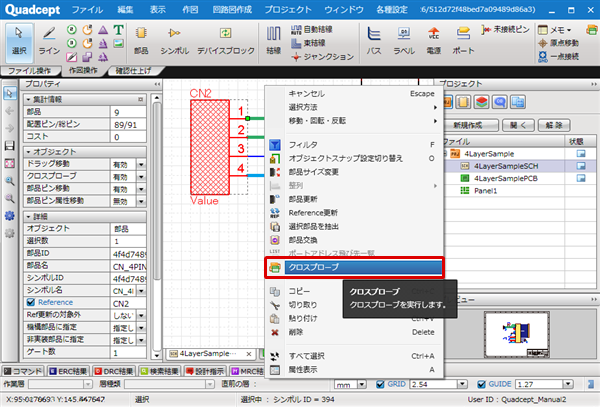The height and width of the screenshot is (407, 600).
Task: Click the 未接続ピン unconnected pin tool
Action: click(x=505, y=29)
